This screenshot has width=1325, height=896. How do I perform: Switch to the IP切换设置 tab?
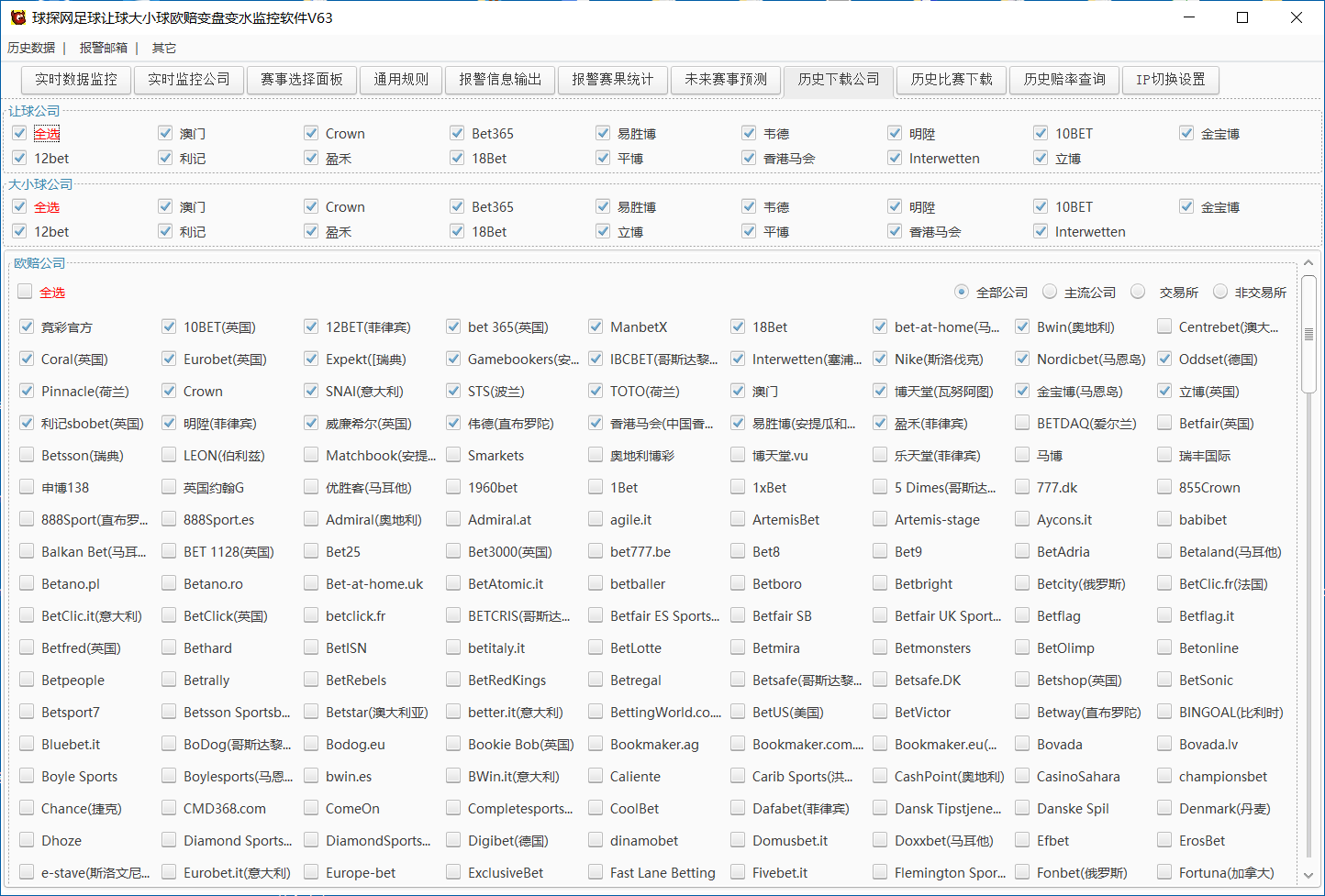point(1171,80)
